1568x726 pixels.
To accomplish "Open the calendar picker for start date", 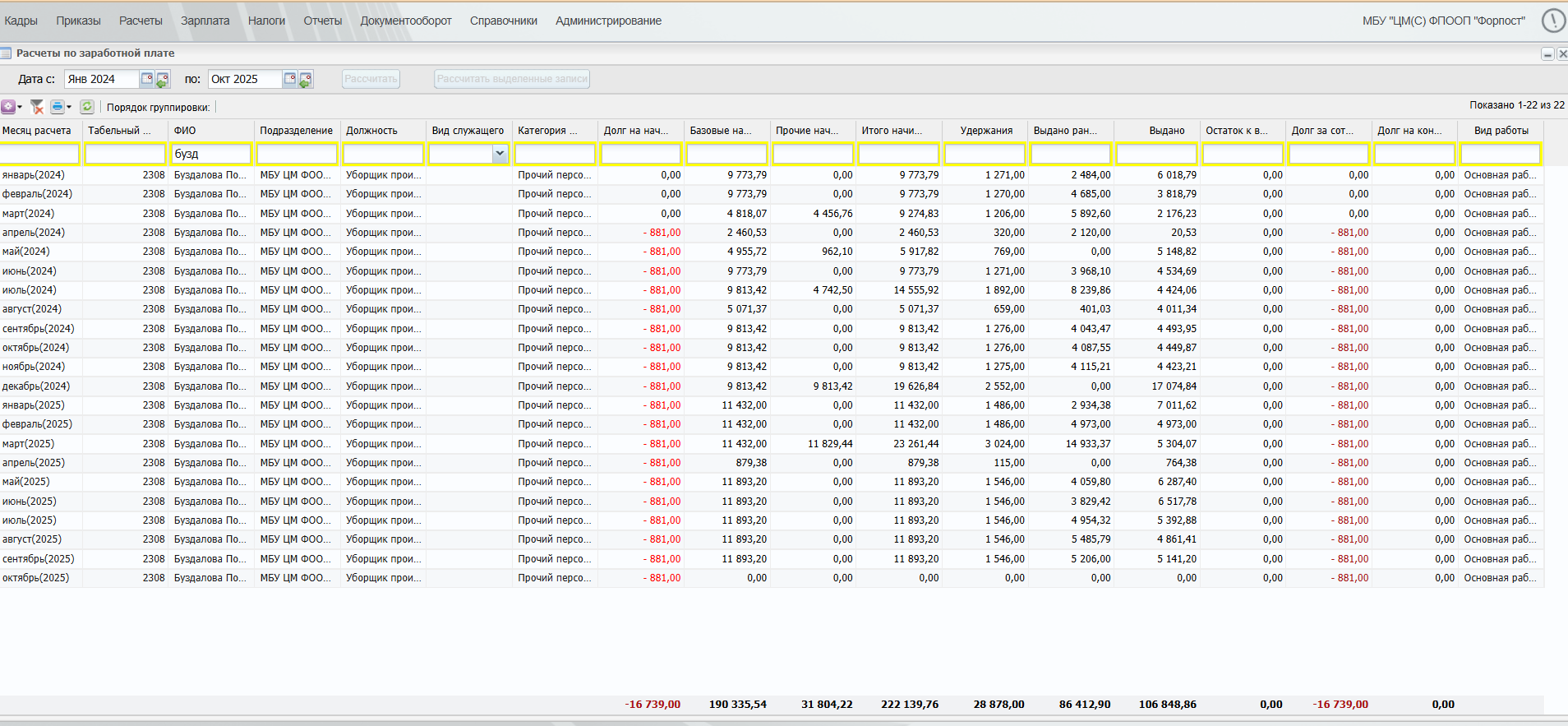I will [x=146, y=79].
